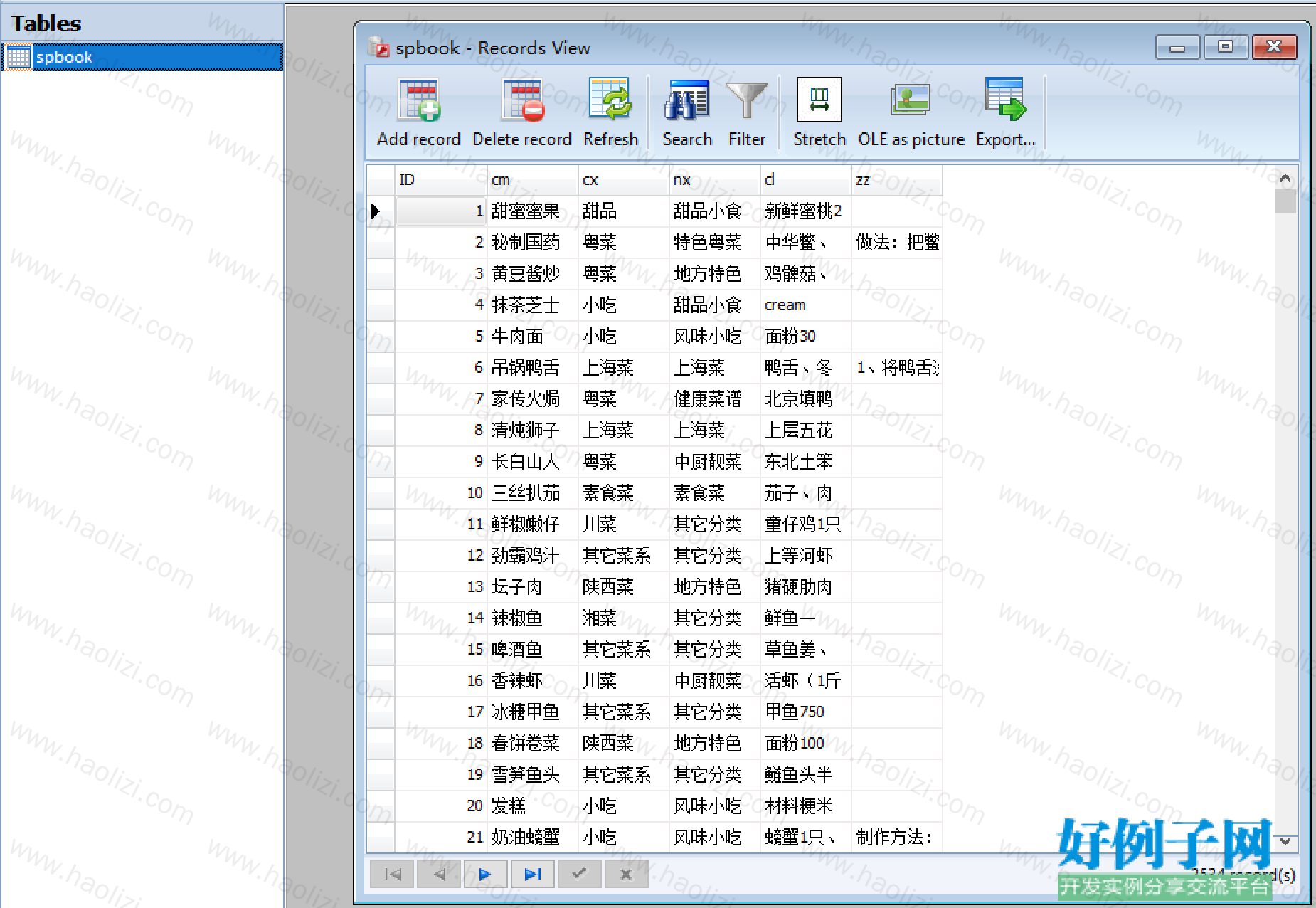The image size is (1316, 908).
Task: Click the Add record toolbar icon
Action: [419, 112]
